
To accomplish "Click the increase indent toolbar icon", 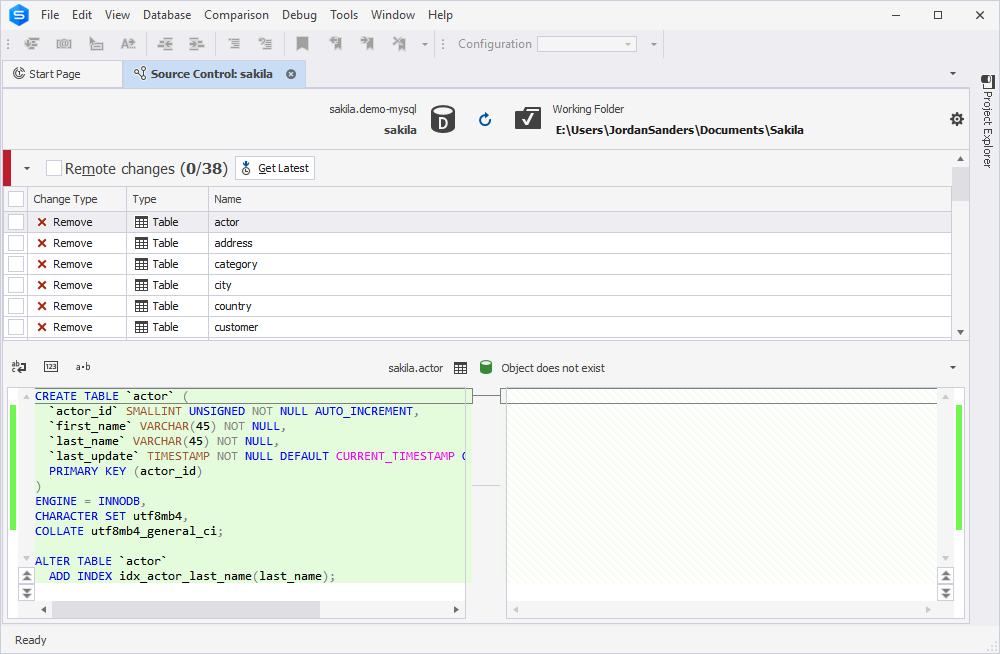I will [196, 43].
